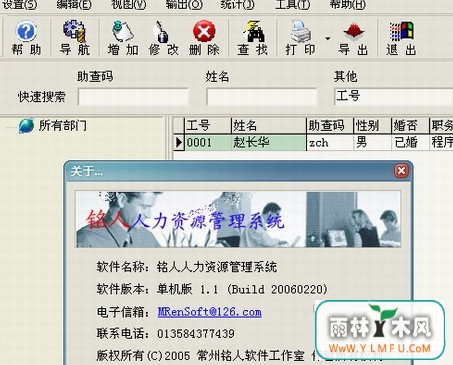
Task: Open the 输出(O) menu
Action: click(x=184, y=5)
